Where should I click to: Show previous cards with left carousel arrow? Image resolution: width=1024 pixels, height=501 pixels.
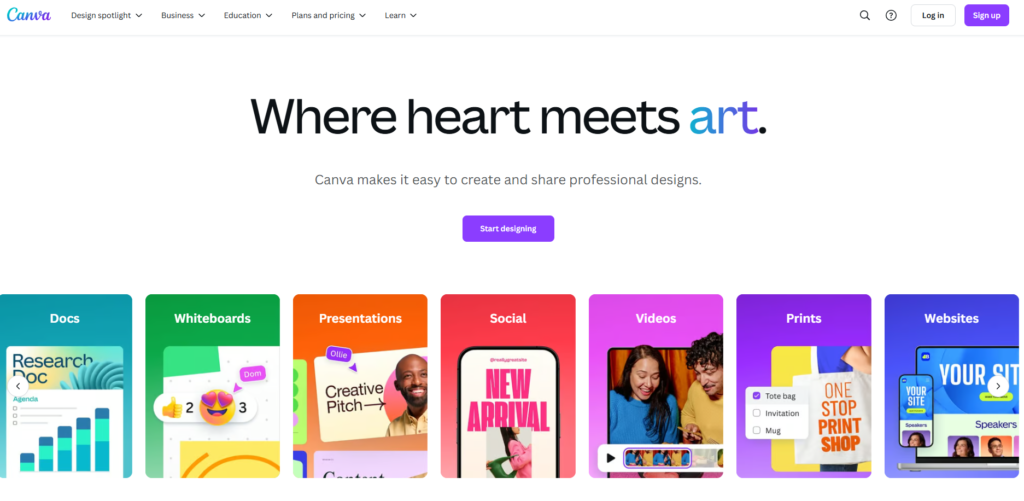(18, 386)
